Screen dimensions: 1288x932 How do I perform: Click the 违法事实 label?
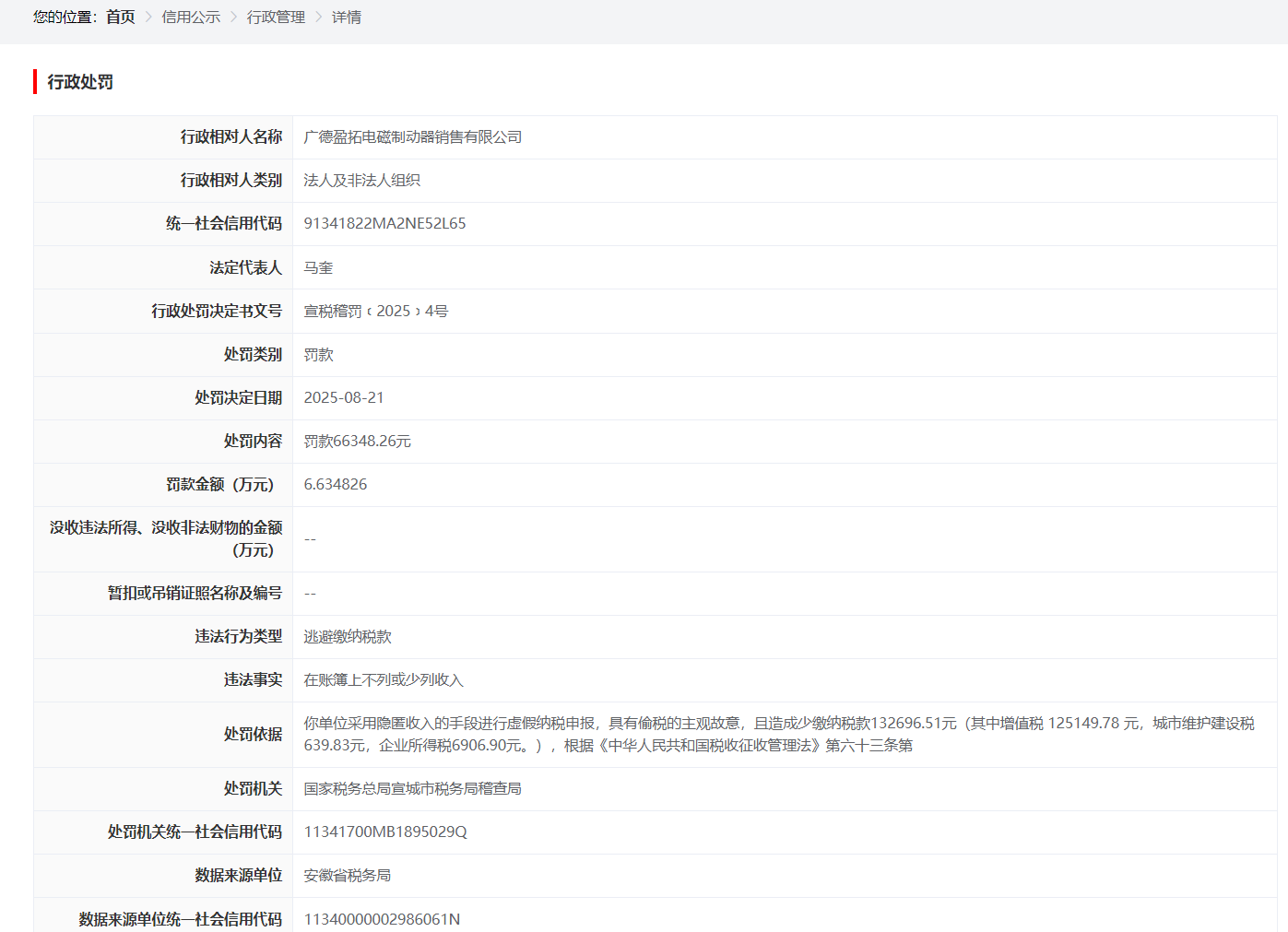(x=254, y=680)
